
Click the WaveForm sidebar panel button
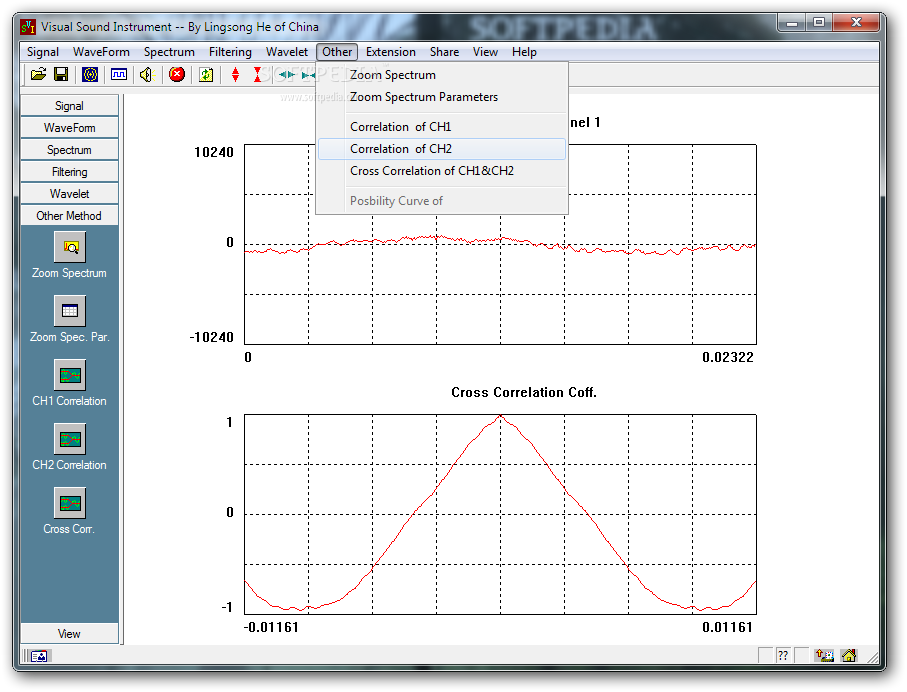[x=69, y=127]
